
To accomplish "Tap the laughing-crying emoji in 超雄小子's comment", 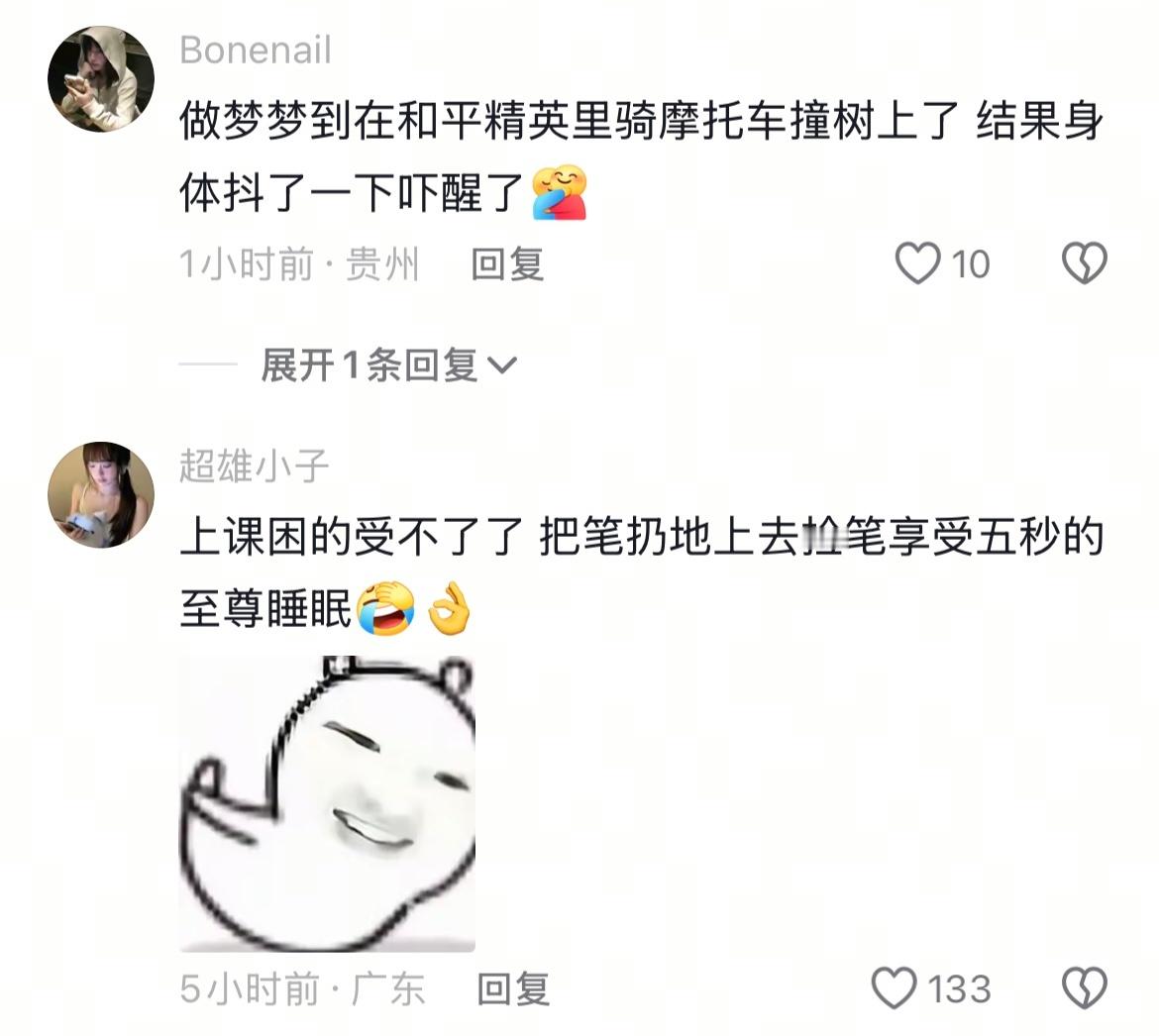I will (384, 608).
